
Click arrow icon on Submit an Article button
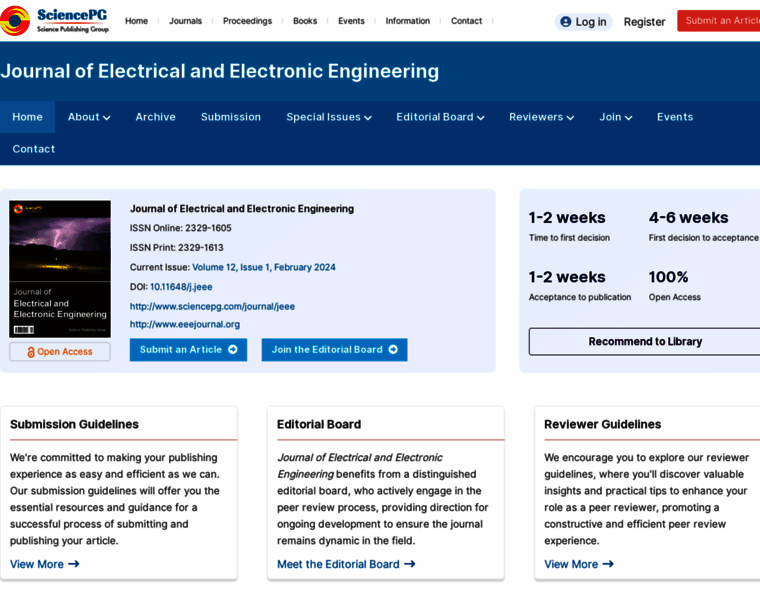(233, 350)
